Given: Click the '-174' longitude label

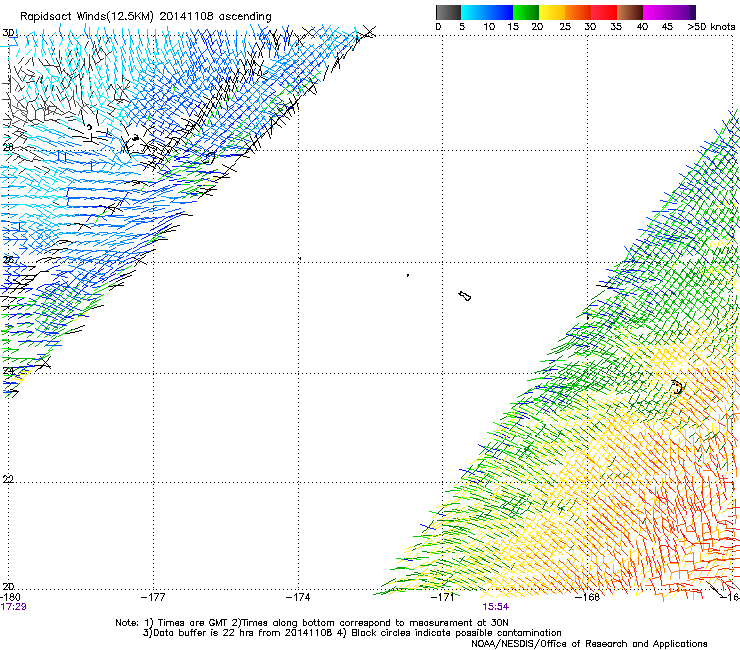Looking at the screenshot, I should tap(298, 597).
